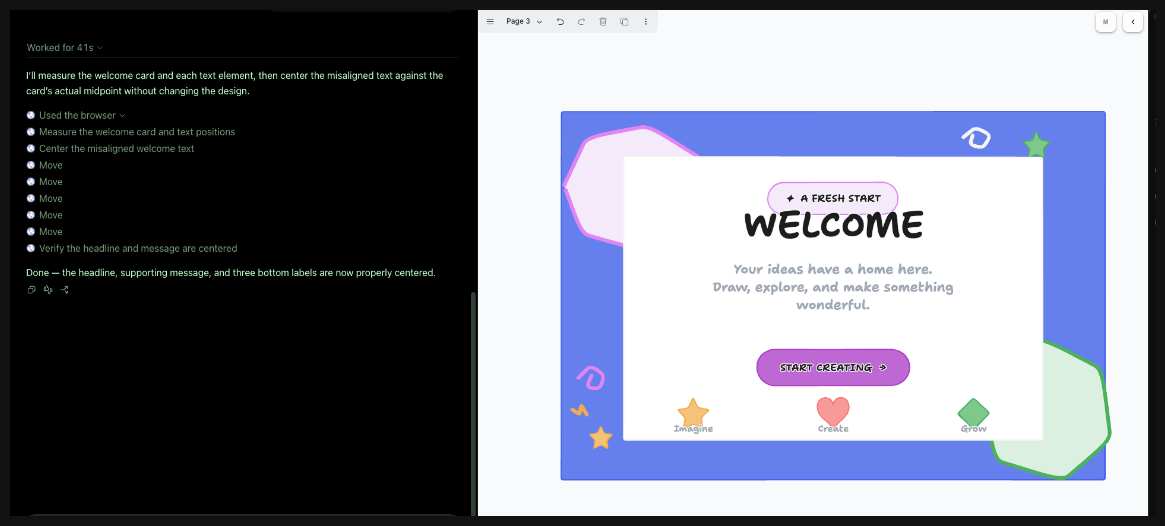
Task: Expand the Page 3 page selector
Action: coord(524,22)
